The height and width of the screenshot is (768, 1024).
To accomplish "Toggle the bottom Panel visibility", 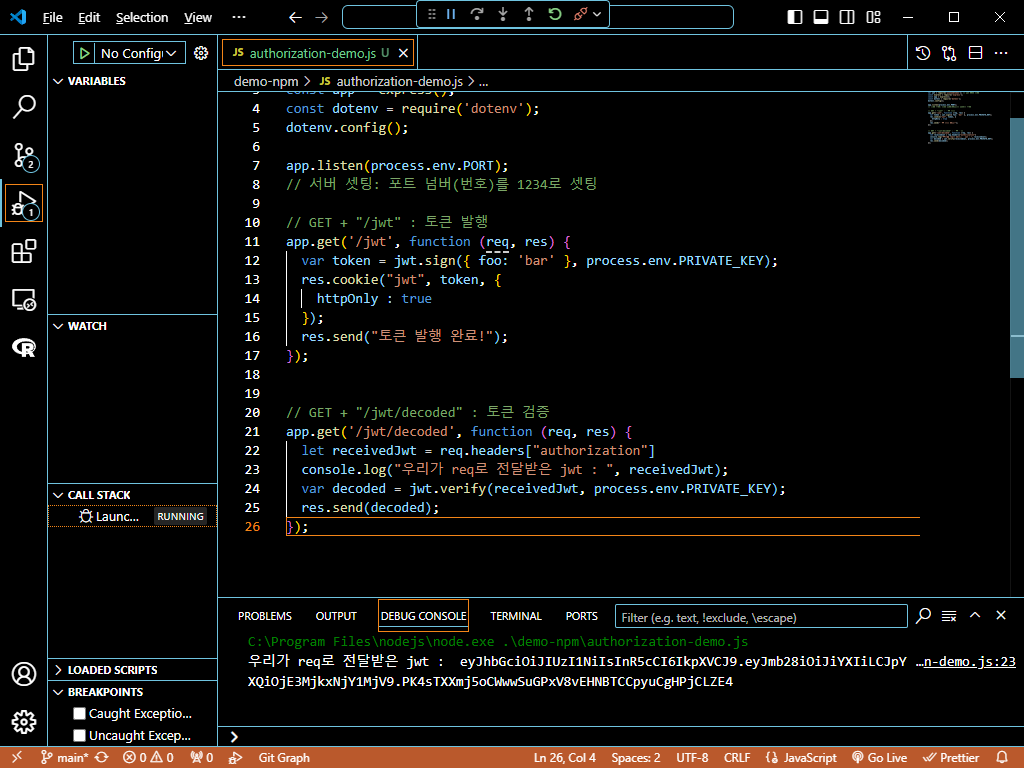I will (821, 18).
